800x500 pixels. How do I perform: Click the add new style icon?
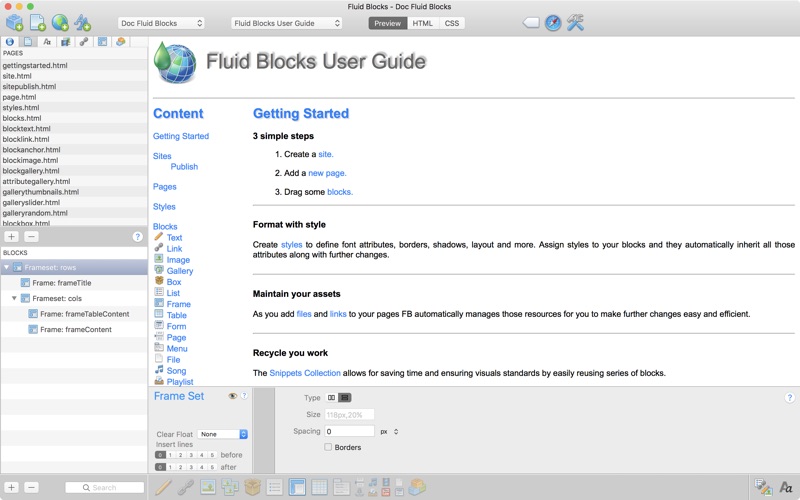click(82, 22)
